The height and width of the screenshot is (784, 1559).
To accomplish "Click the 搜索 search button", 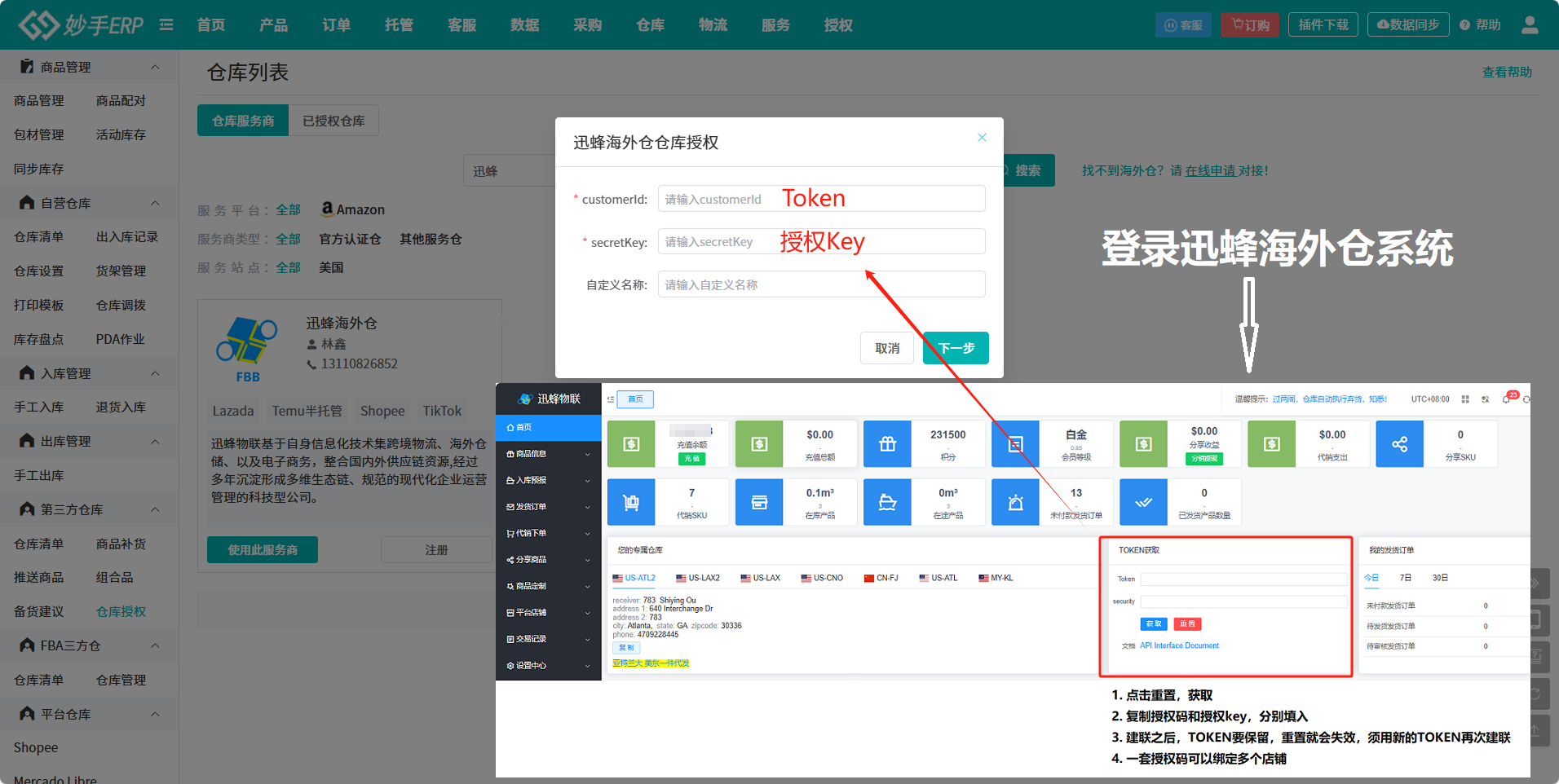I will point(1027,170).
